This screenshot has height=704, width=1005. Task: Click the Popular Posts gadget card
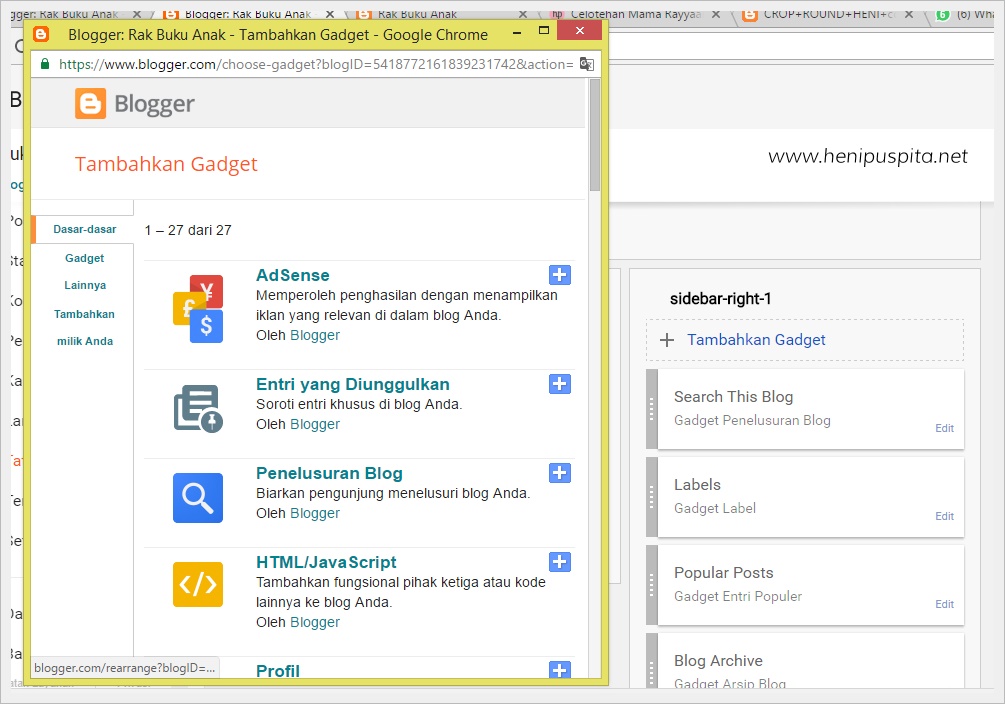pos(811,585)
